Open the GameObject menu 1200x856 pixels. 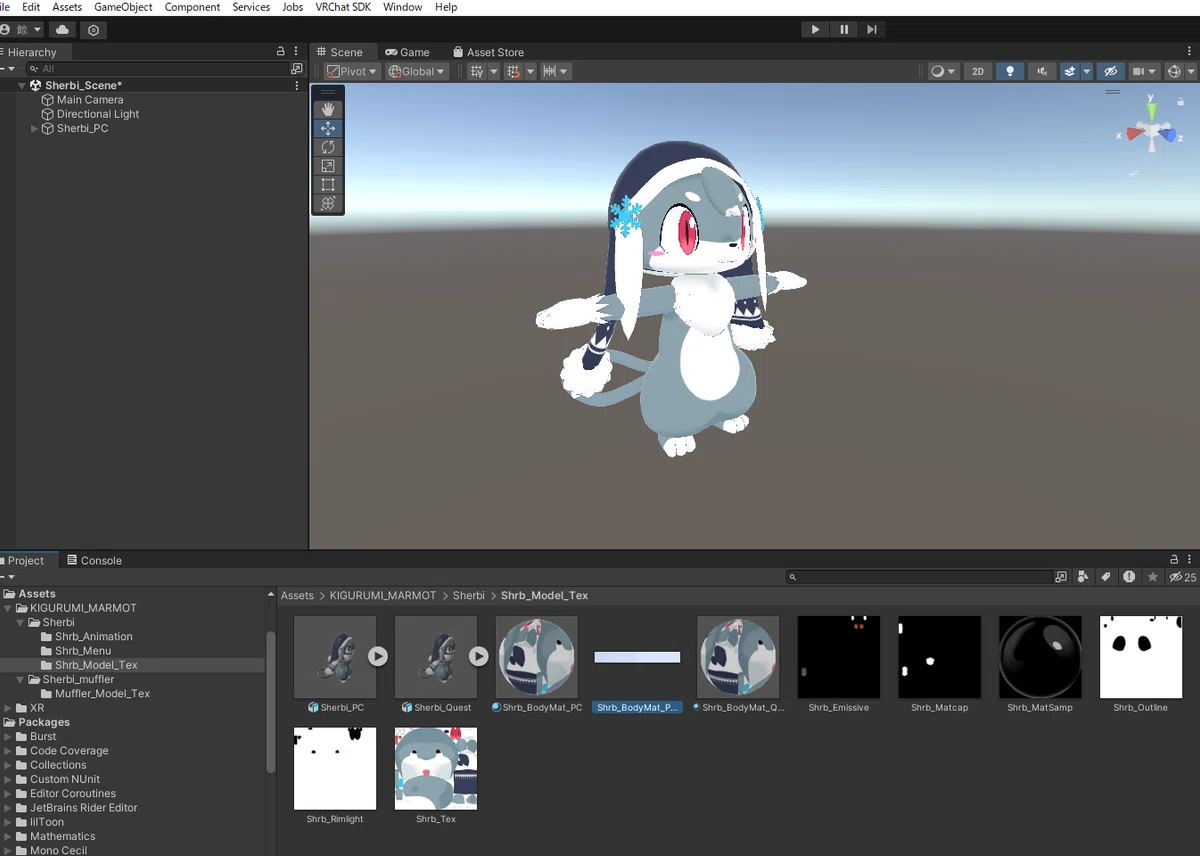123,7
